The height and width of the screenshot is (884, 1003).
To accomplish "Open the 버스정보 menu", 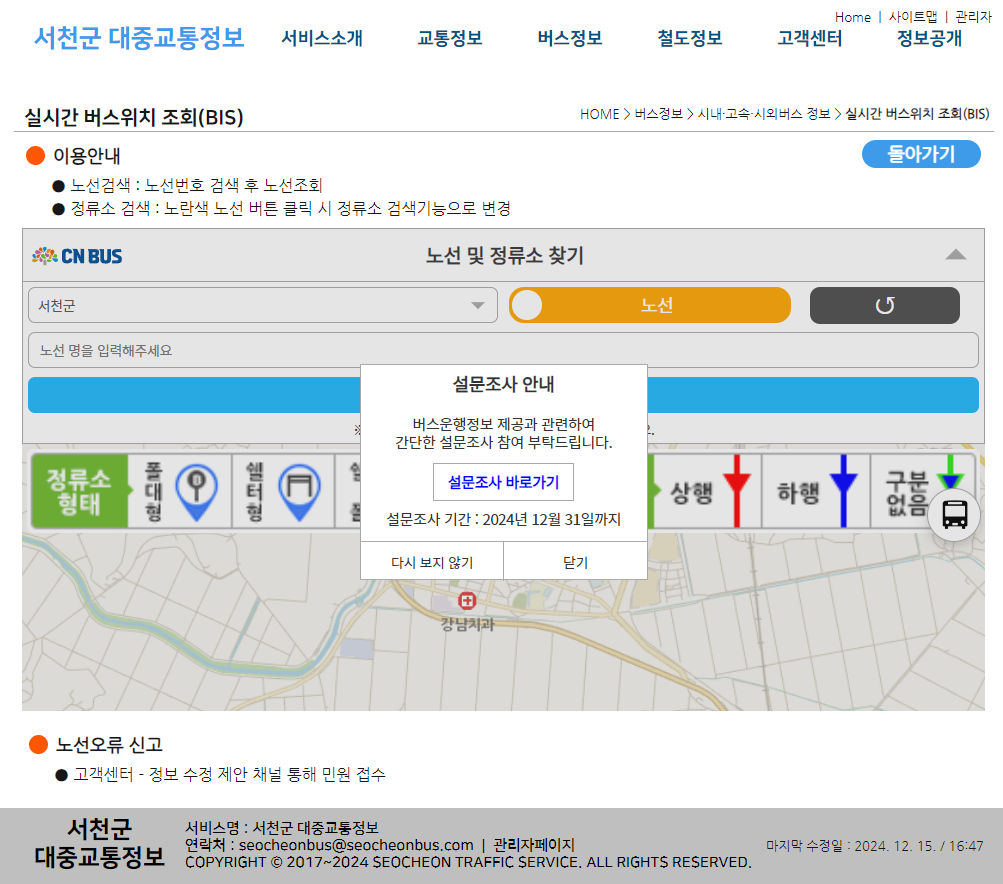I will pyautogui.click(x=569, y=38).
